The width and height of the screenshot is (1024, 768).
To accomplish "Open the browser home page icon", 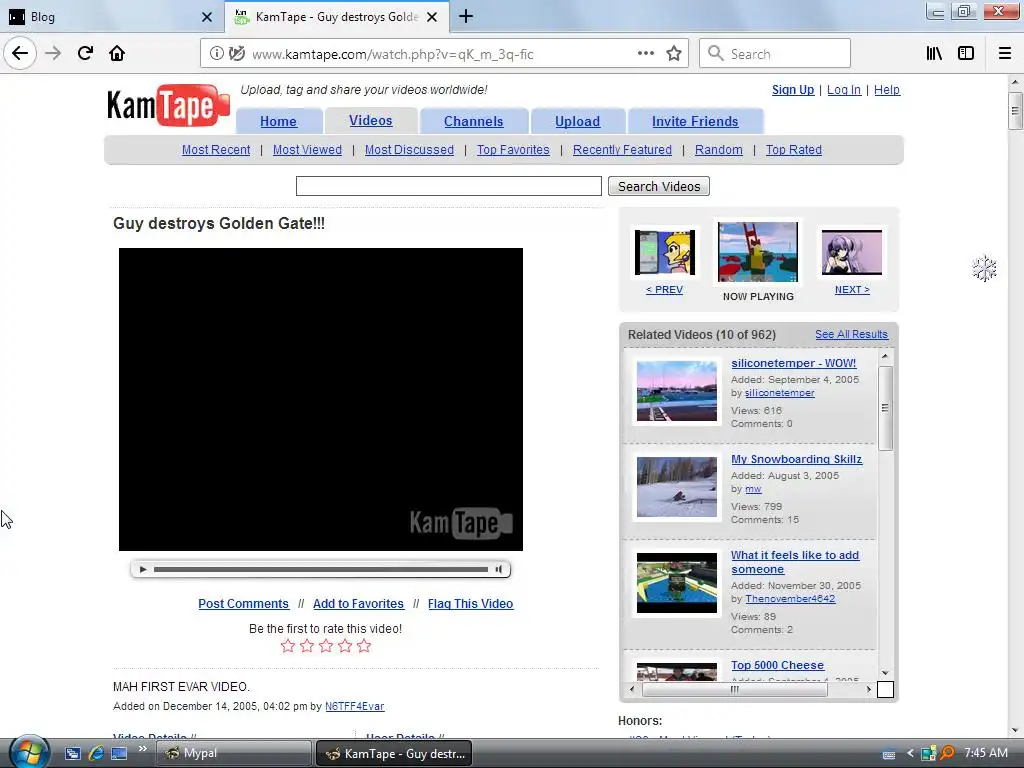I will [x=117, y=53].
